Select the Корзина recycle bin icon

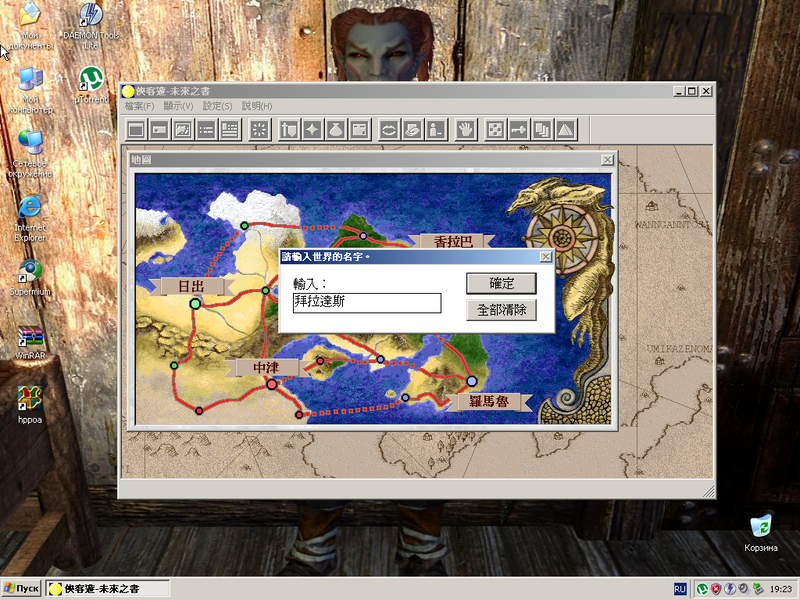tap(761, 533)
